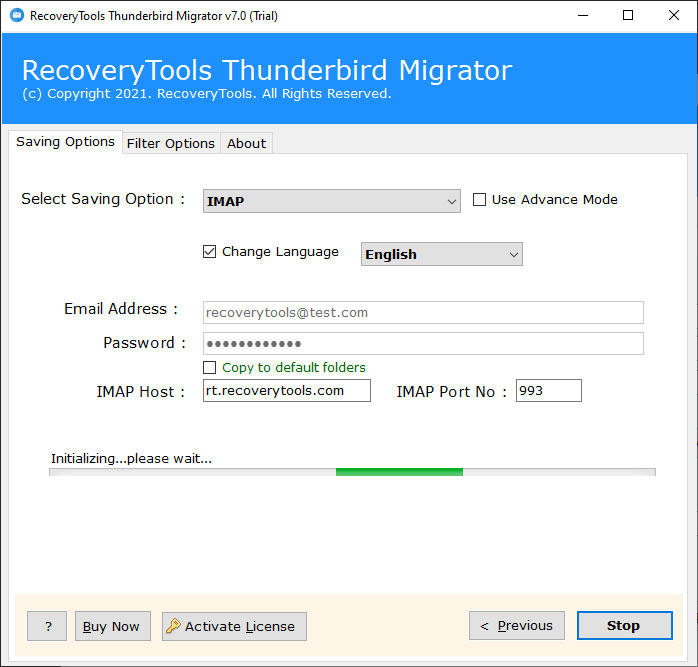Click the question mark help button
Viewport: 698px width, 667px height.
47,626
